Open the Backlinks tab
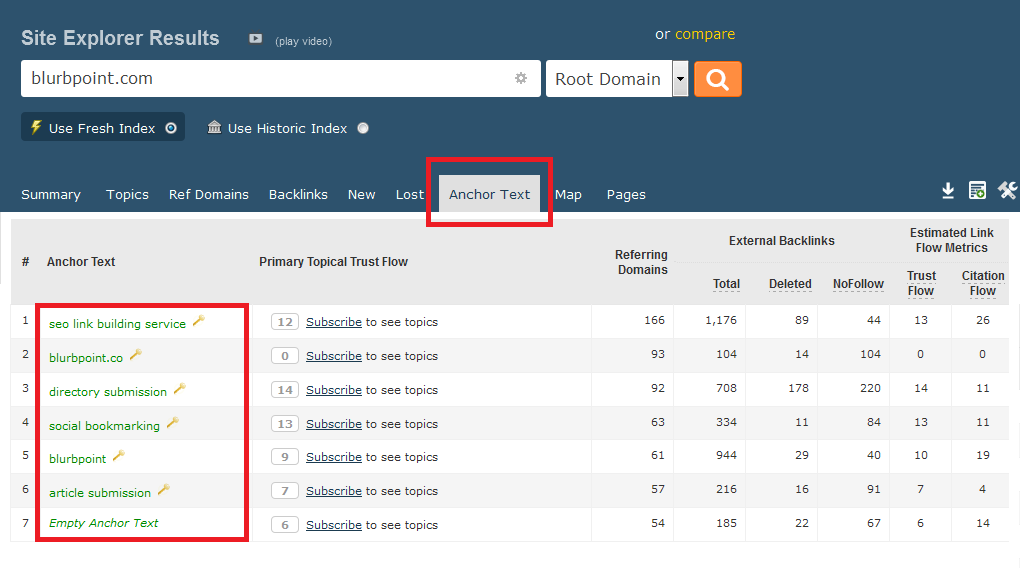 tap(298, 195)
